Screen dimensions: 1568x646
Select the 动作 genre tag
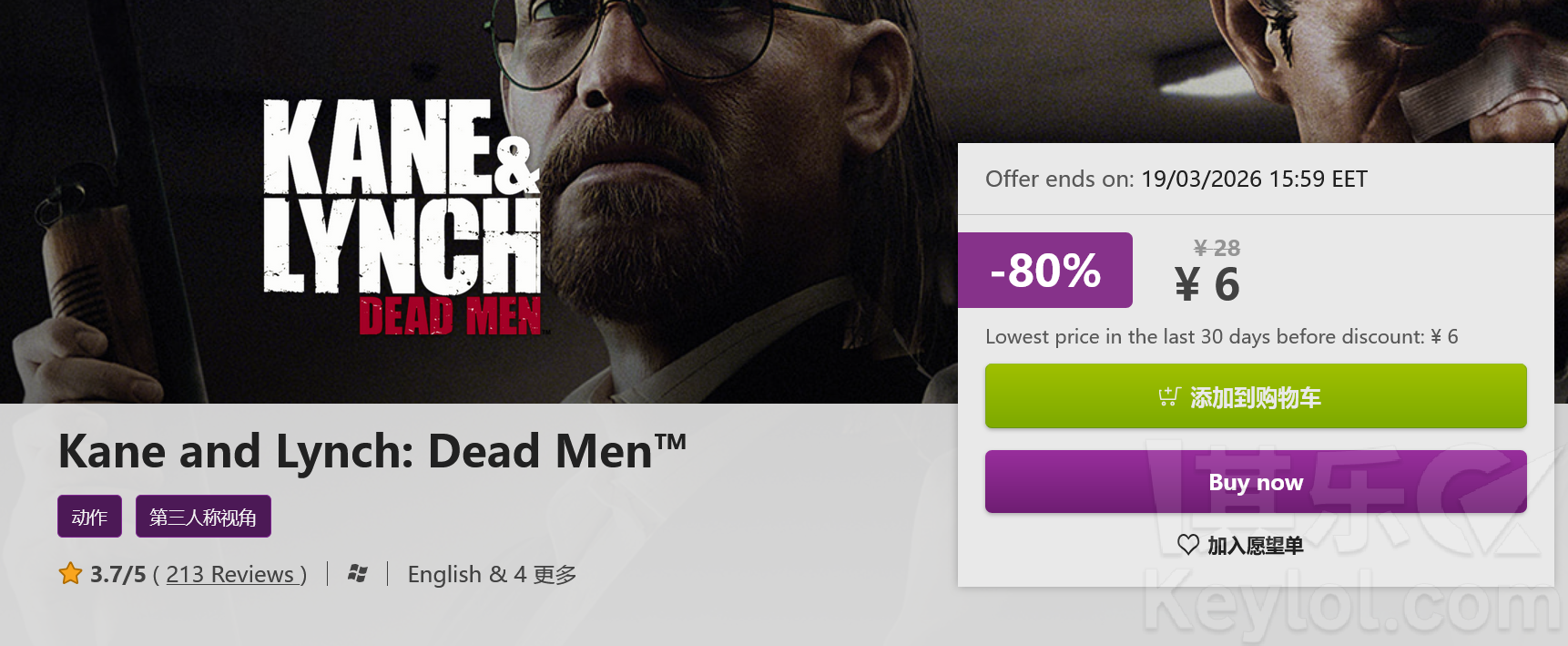click(89, 517)
